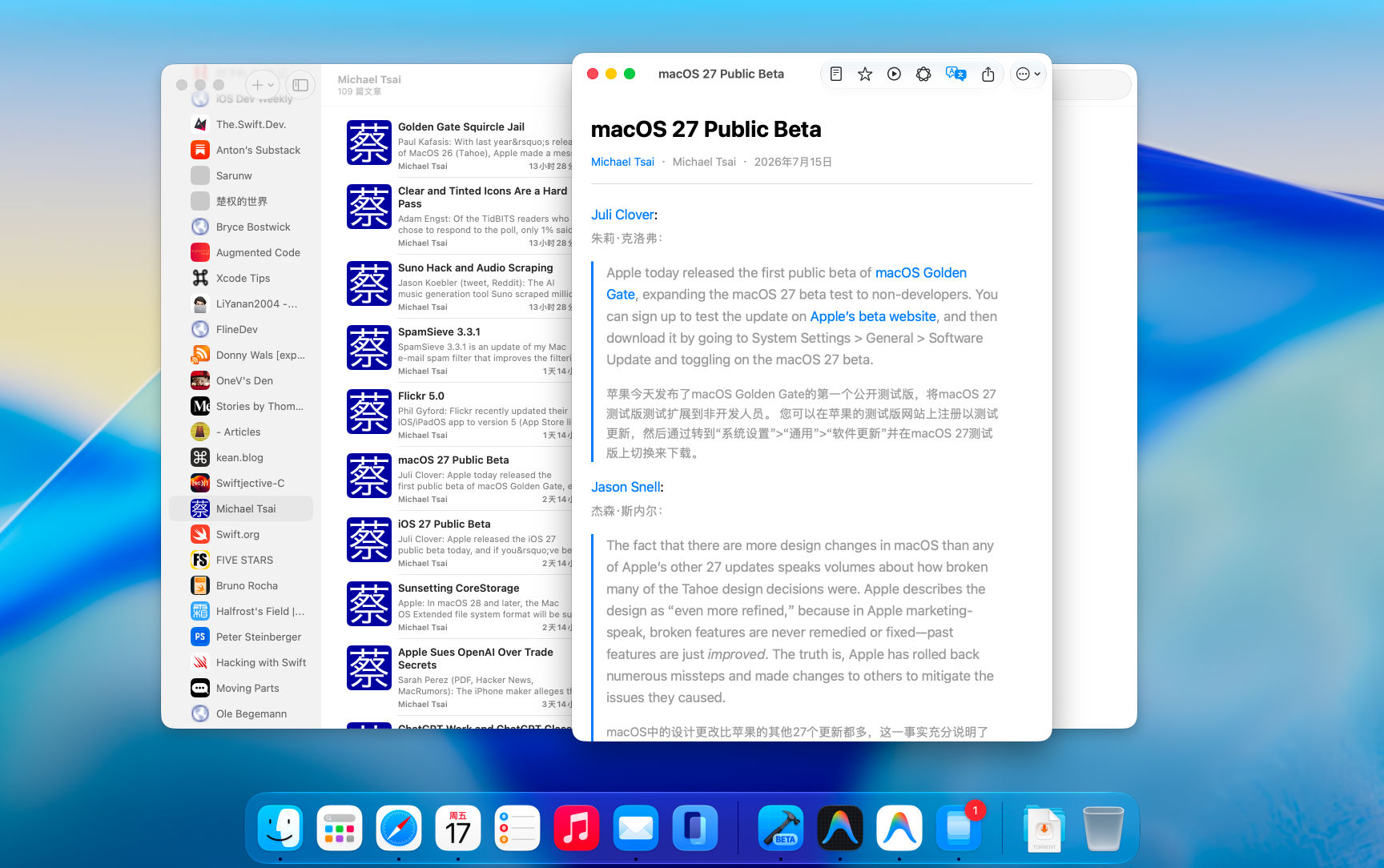Viewport: 1384px width, 868px height.
Task: Select OneV's Den feed
Action: pos(241,380)
